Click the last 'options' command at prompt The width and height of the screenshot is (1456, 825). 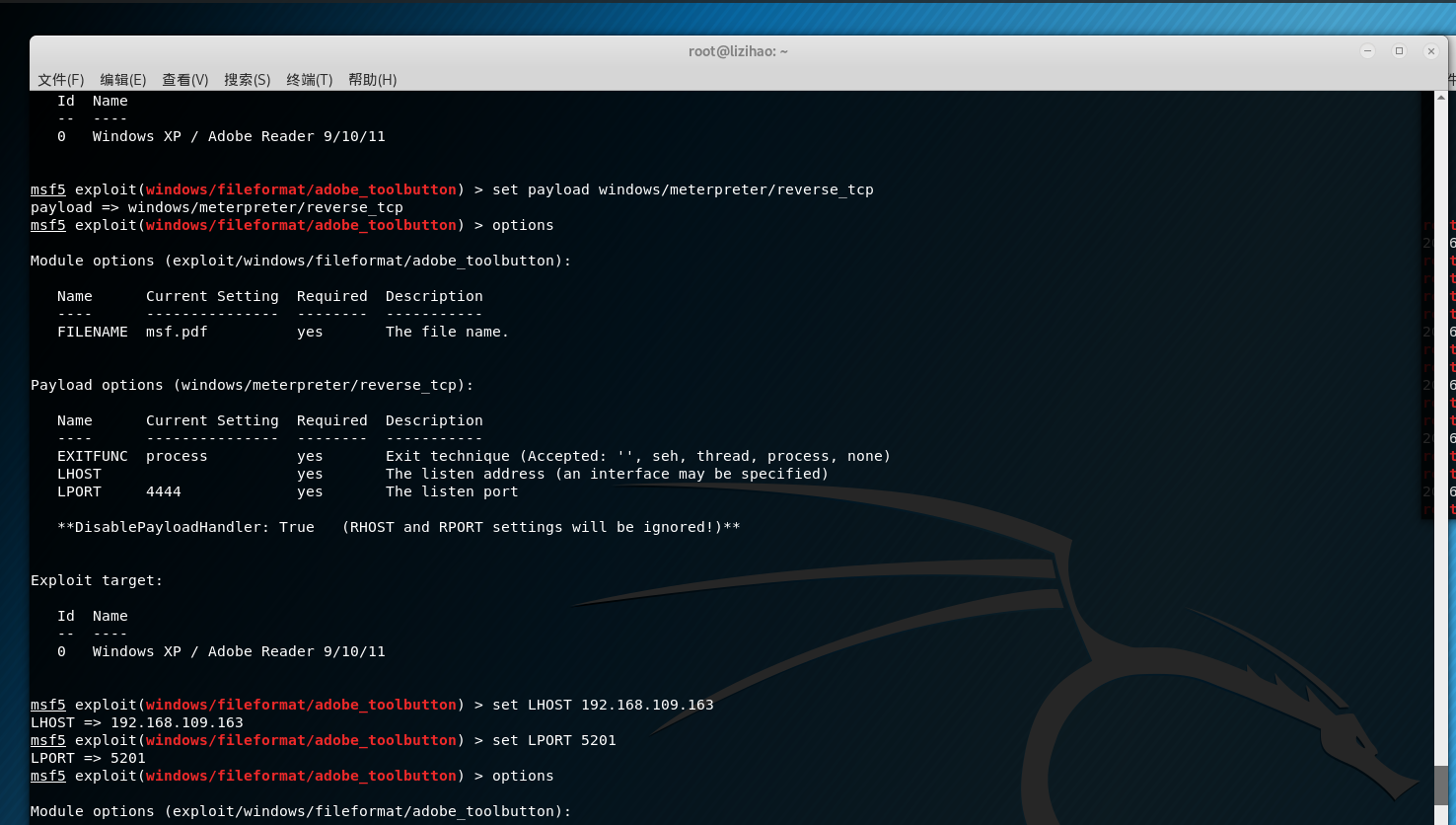[523, 776]
